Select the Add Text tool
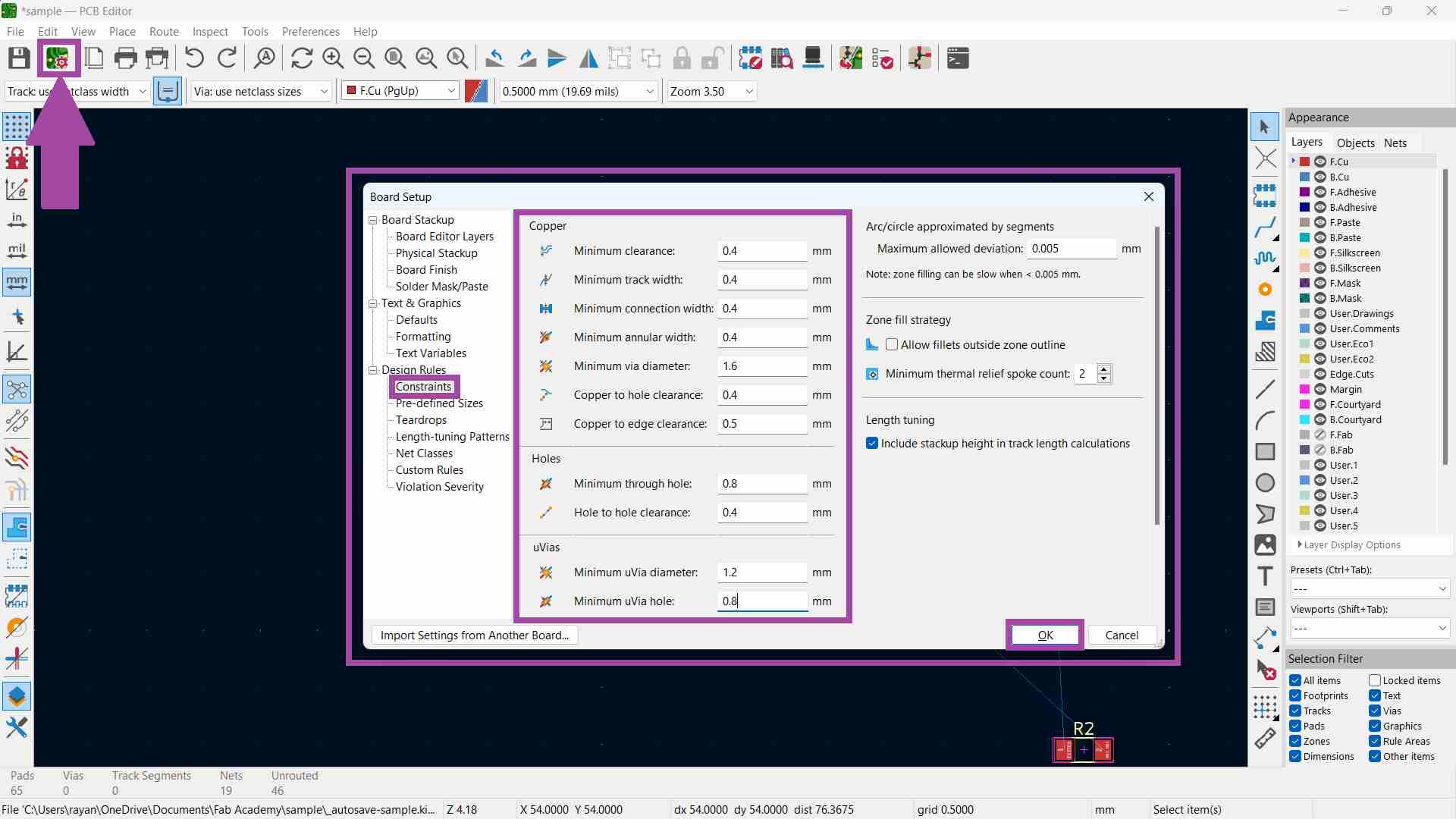1456x819 pixels. (x=1265, y=576)
